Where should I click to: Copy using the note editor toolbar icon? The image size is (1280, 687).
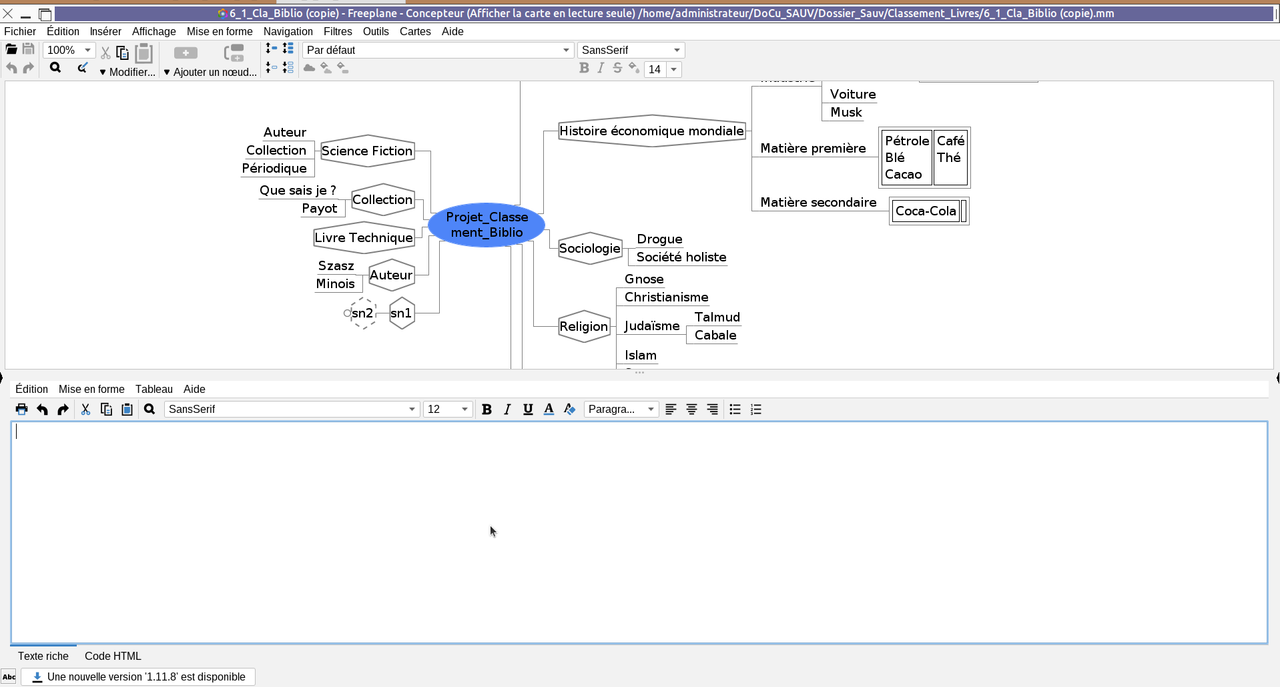[x=106, y=409]
